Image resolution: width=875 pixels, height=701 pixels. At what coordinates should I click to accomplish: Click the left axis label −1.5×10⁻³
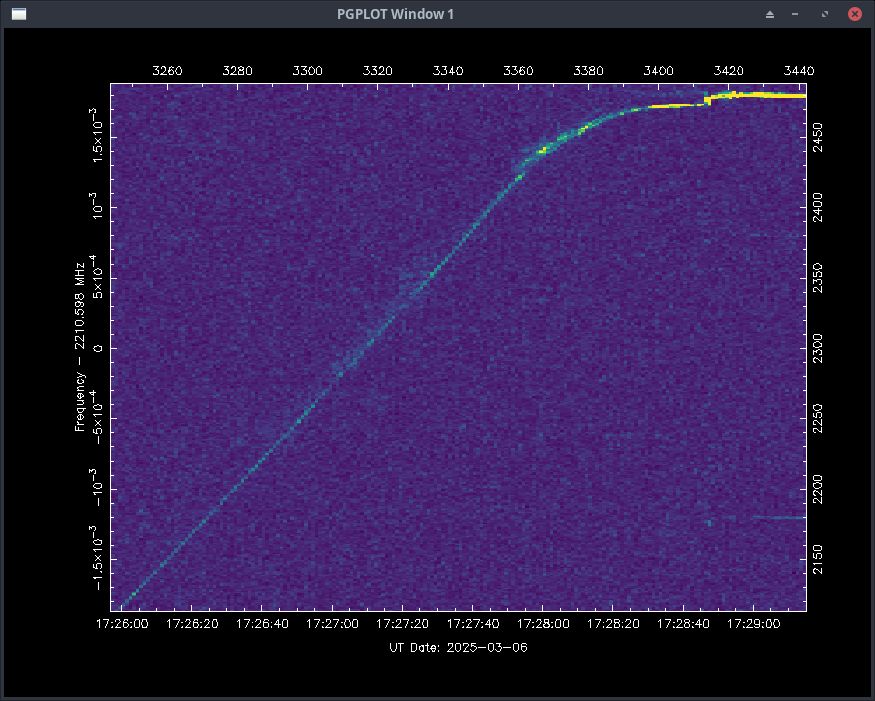point(97,558)
